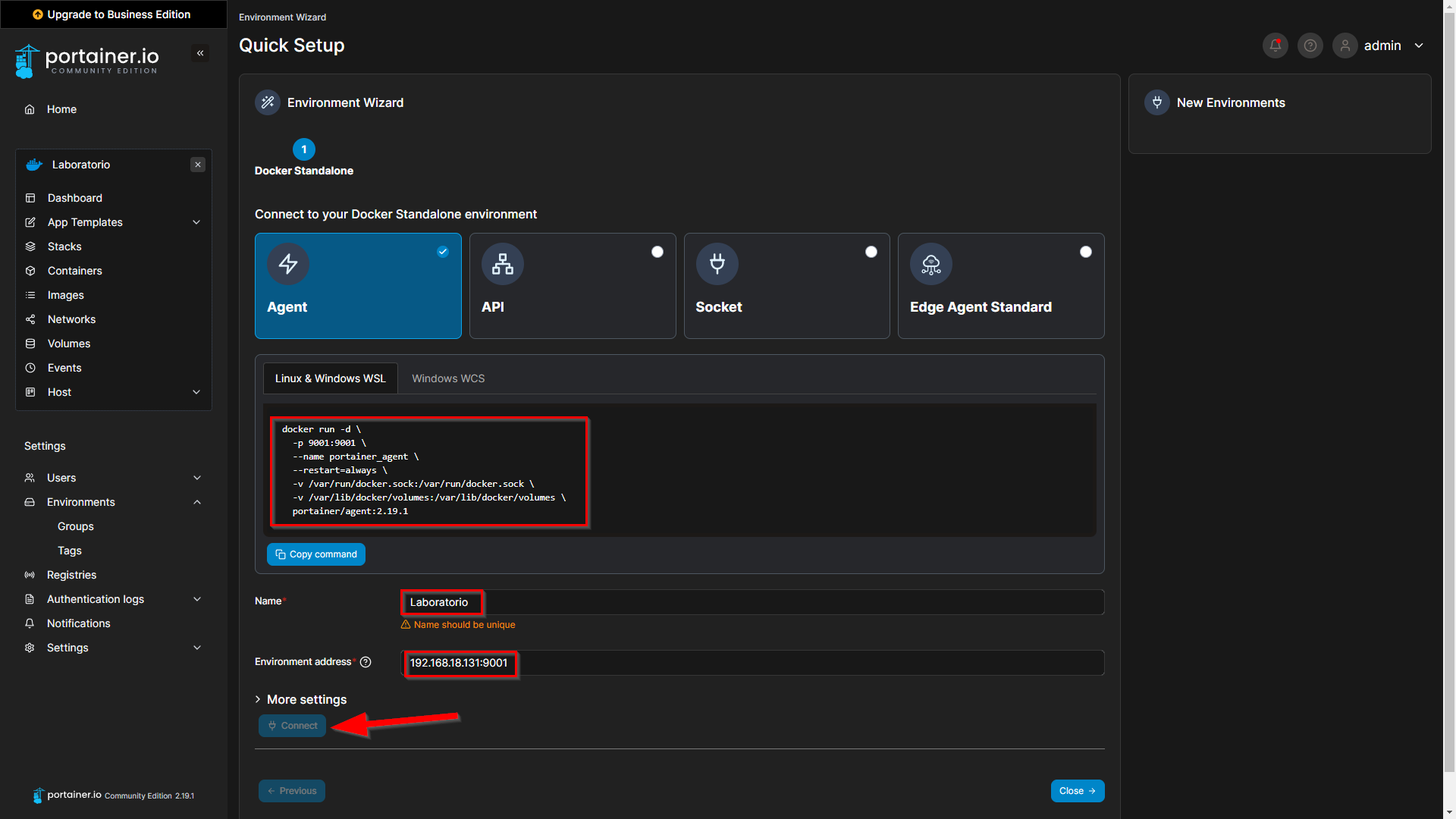Click the Agent lightning bolt icon
Screen dimensions: 1456x819
pyautogui.click(x=288, y=264)
